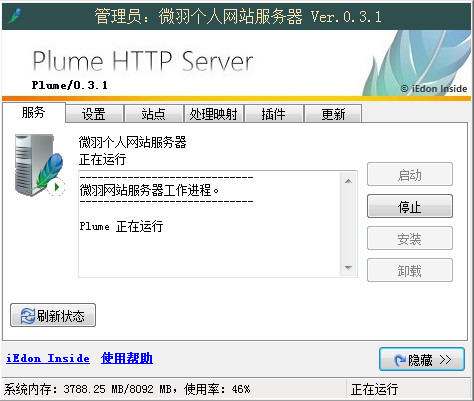This screenshot has height=401, width=474.
Task: Click the 启动 button
Action: click(410, 174)
